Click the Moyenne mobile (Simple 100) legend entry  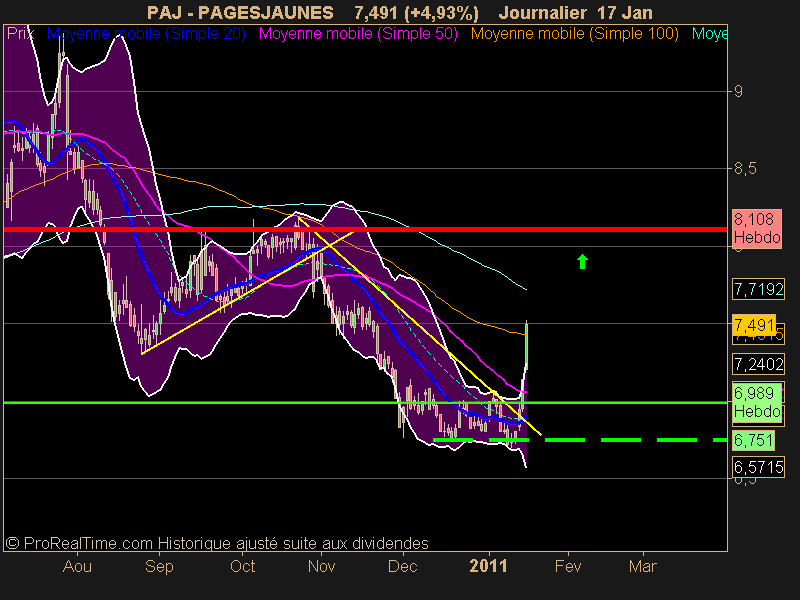[575, 34]
